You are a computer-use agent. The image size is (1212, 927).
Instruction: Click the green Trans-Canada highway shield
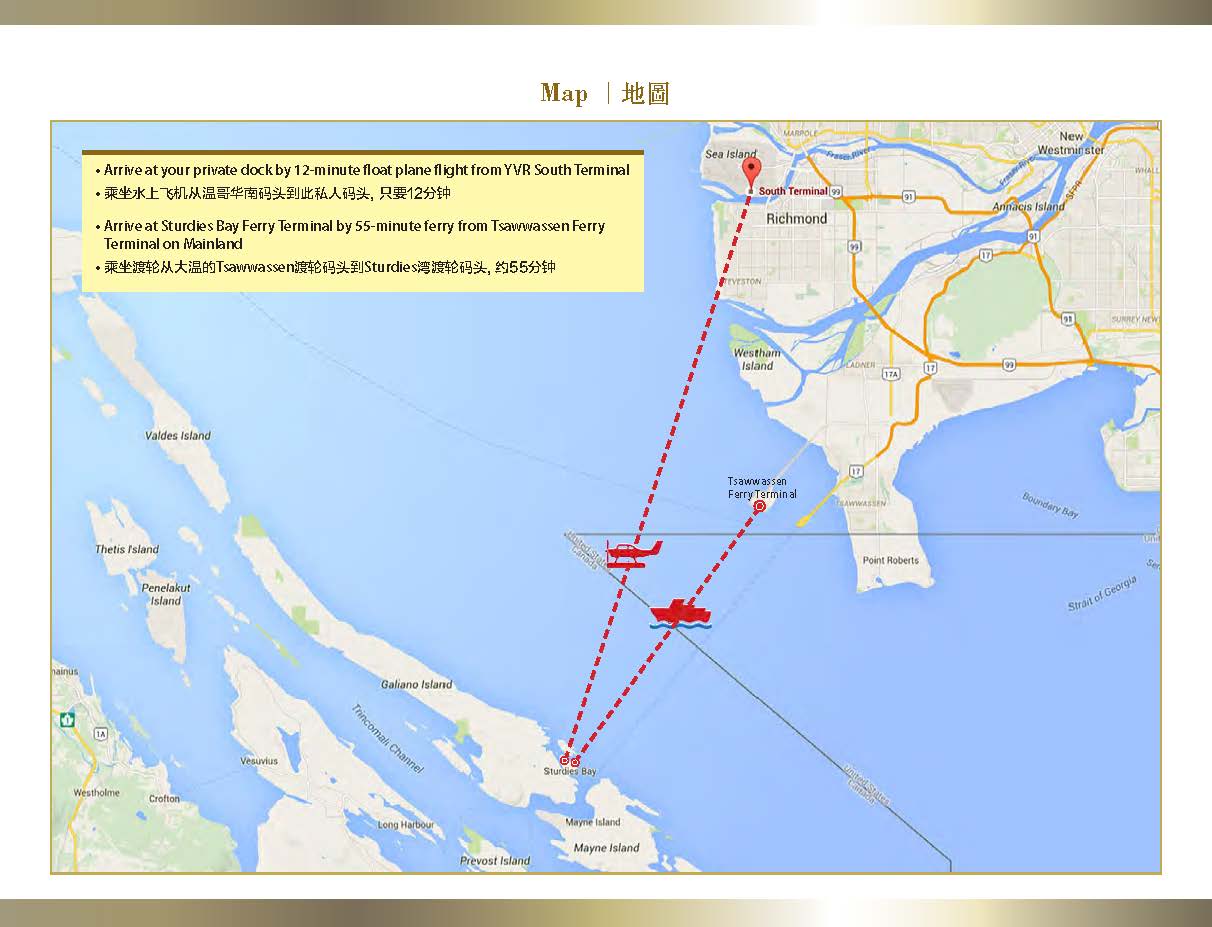[67, 719]
